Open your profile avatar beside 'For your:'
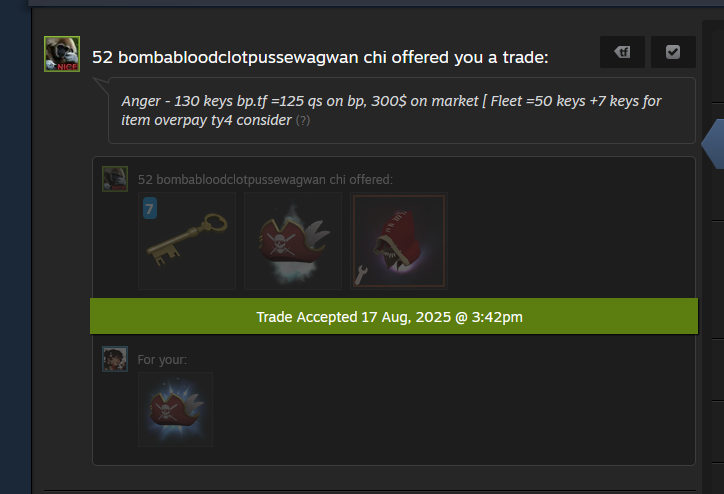Image resolution: width=724 pixels, height=494 pixels. tap(115, 359)
